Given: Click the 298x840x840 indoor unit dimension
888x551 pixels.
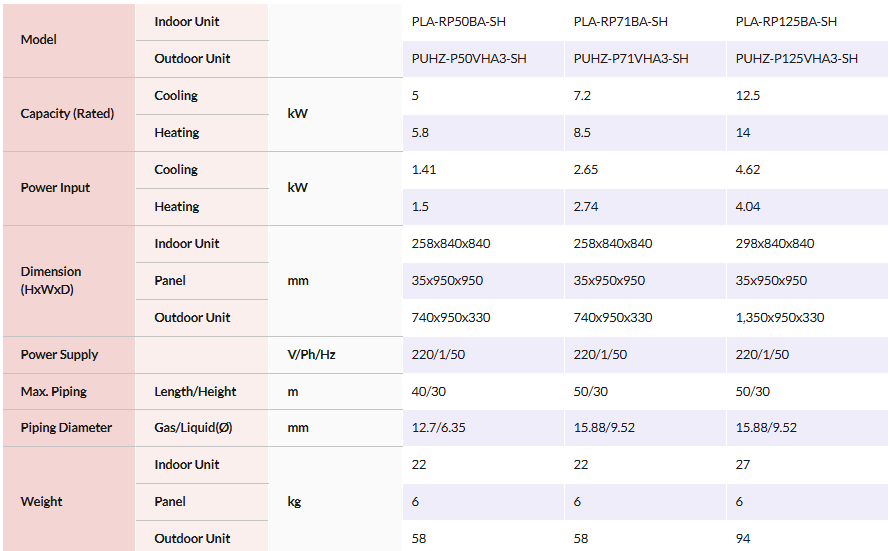Looking at the screenshot, I should [775, 244].
